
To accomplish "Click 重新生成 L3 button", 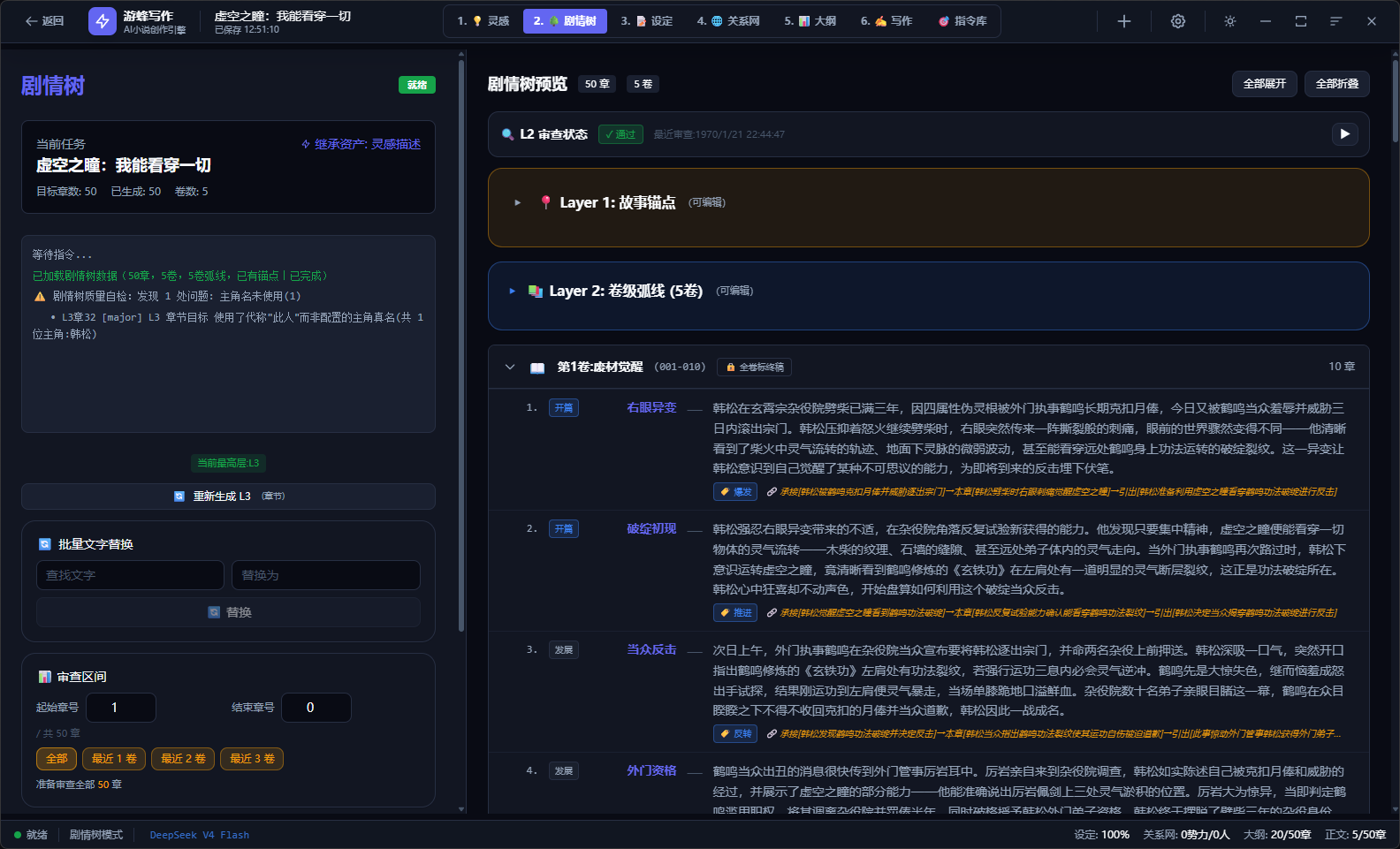I will [228, 497].
